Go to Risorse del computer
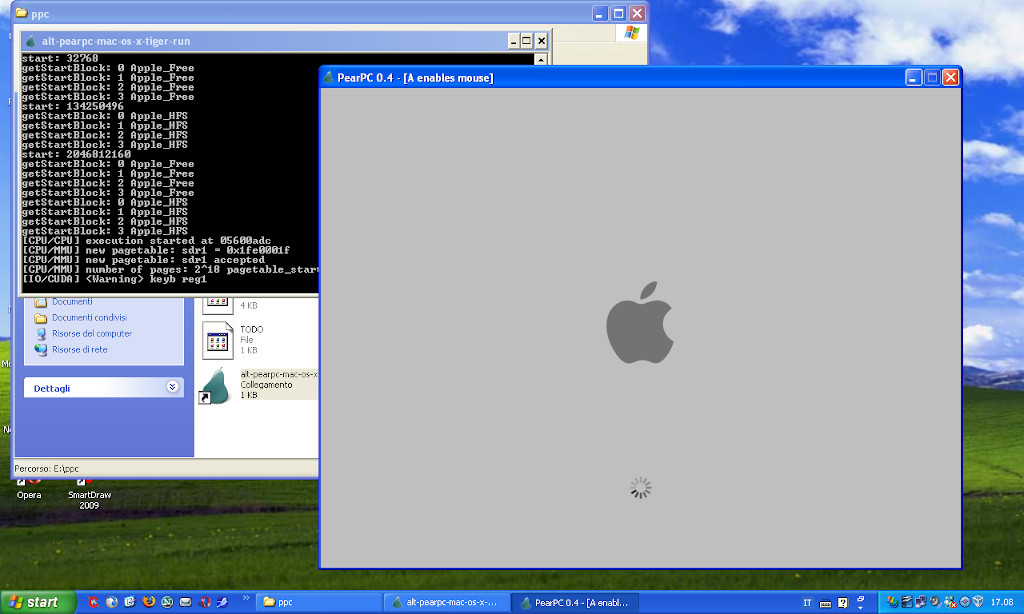This screenshot has width=1024, height=614. (x=92, y=333)
